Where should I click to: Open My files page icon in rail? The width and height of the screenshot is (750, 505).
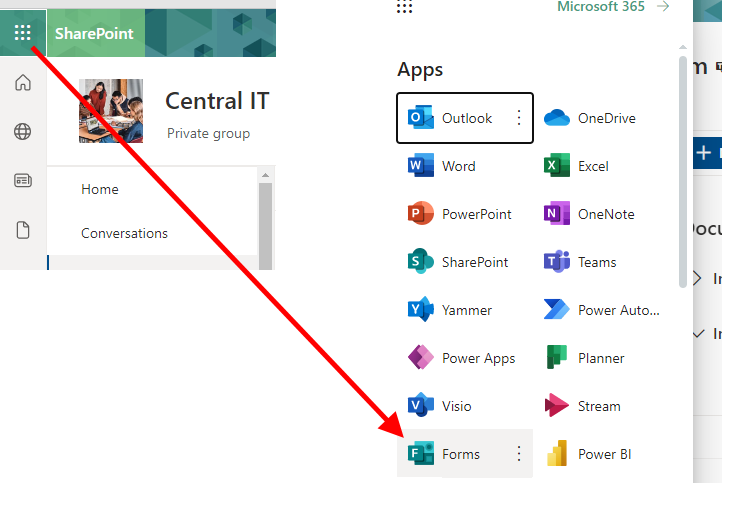(x=22, y=230)
